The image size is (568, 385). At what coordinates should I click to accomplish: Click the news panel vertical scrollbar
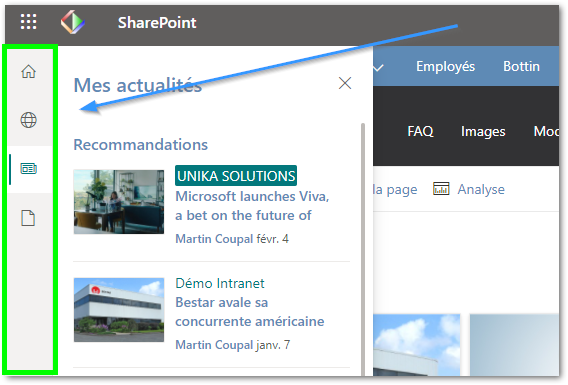coord(363,249)
